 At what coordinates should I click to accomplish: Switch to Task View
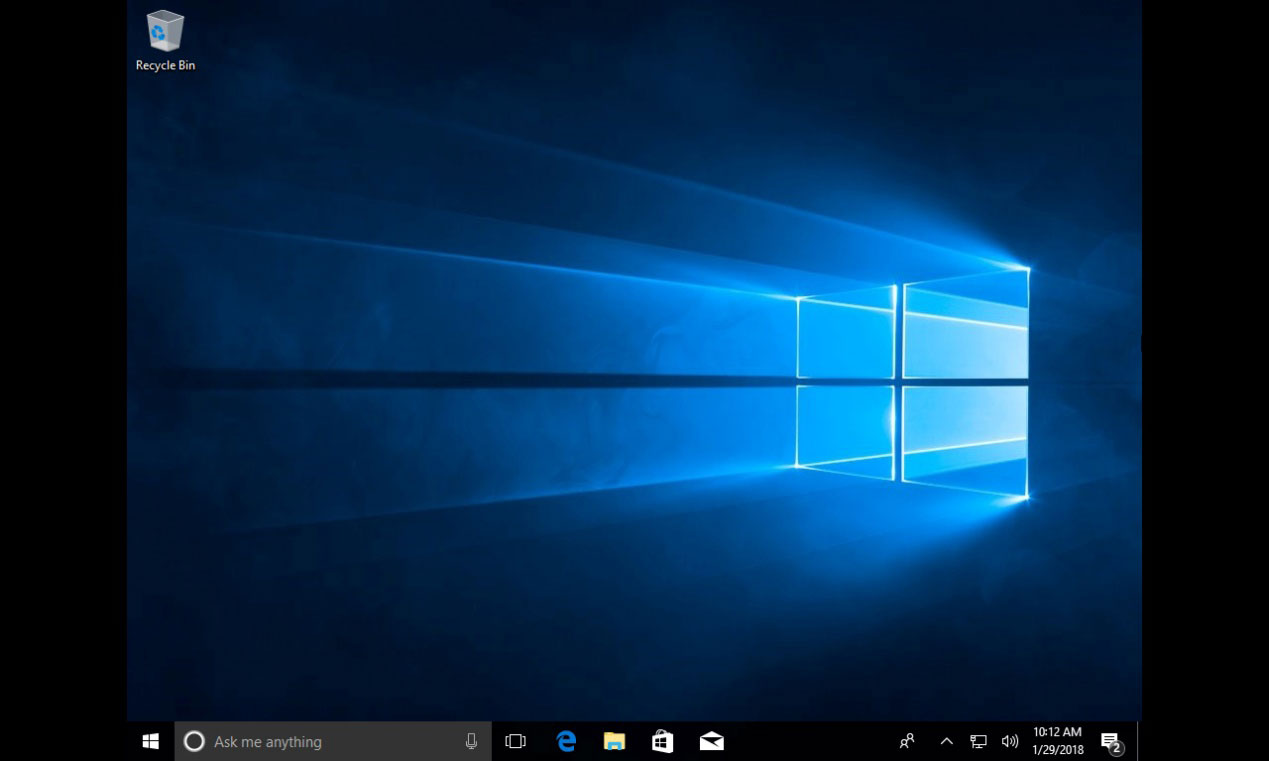pos(515,741)
